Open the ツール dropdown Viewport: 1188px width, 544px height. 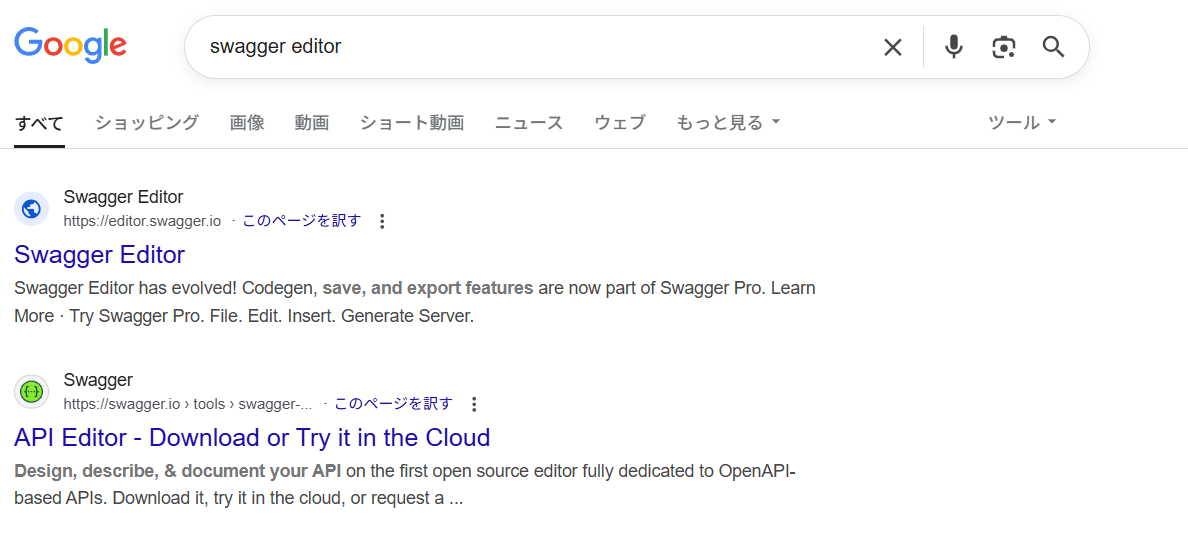1022,123
